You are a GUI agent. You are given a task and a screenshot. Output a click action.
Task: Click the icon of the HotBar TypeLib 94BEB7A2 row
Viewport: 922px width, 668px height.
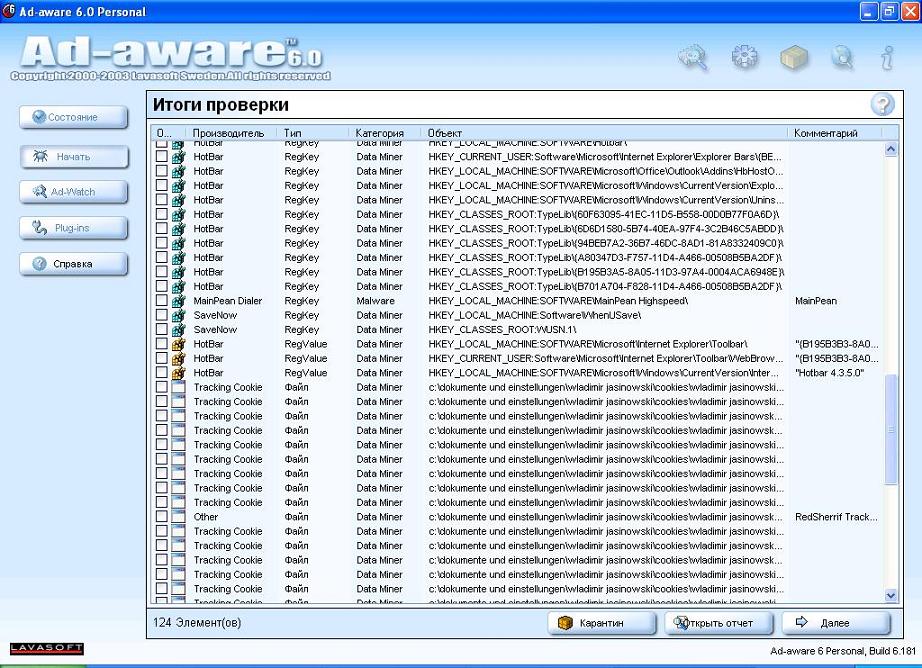tap(178, 243)
